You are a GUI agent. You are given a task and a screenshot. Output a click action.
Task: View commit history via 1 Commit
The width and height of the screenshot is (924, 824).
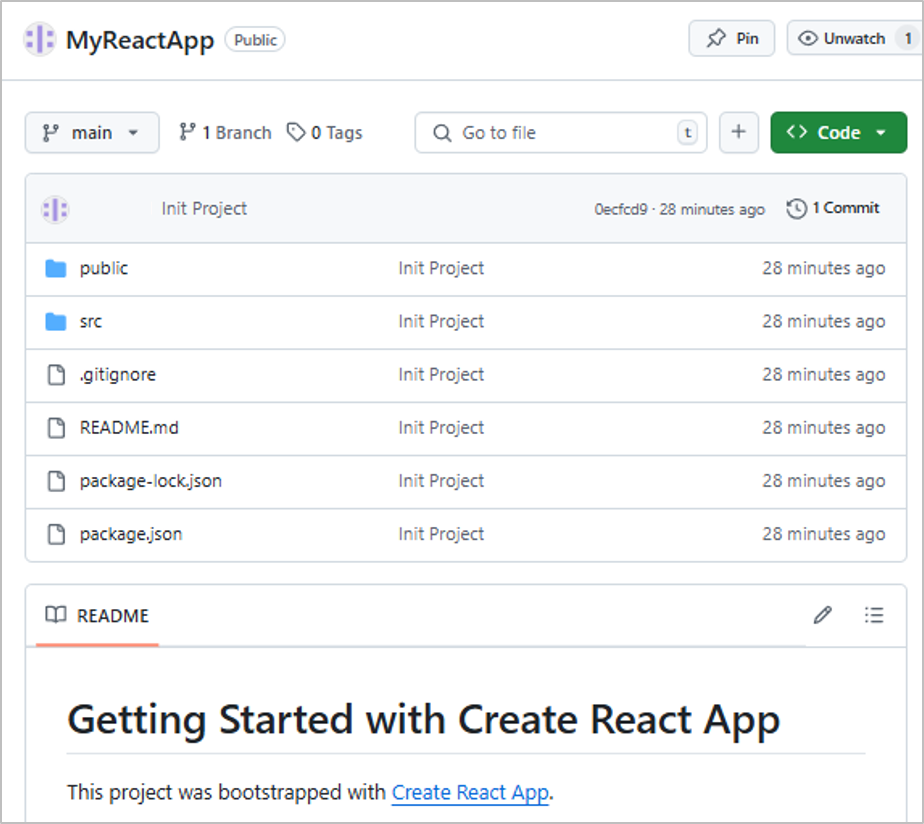click(x=833, y=208)
